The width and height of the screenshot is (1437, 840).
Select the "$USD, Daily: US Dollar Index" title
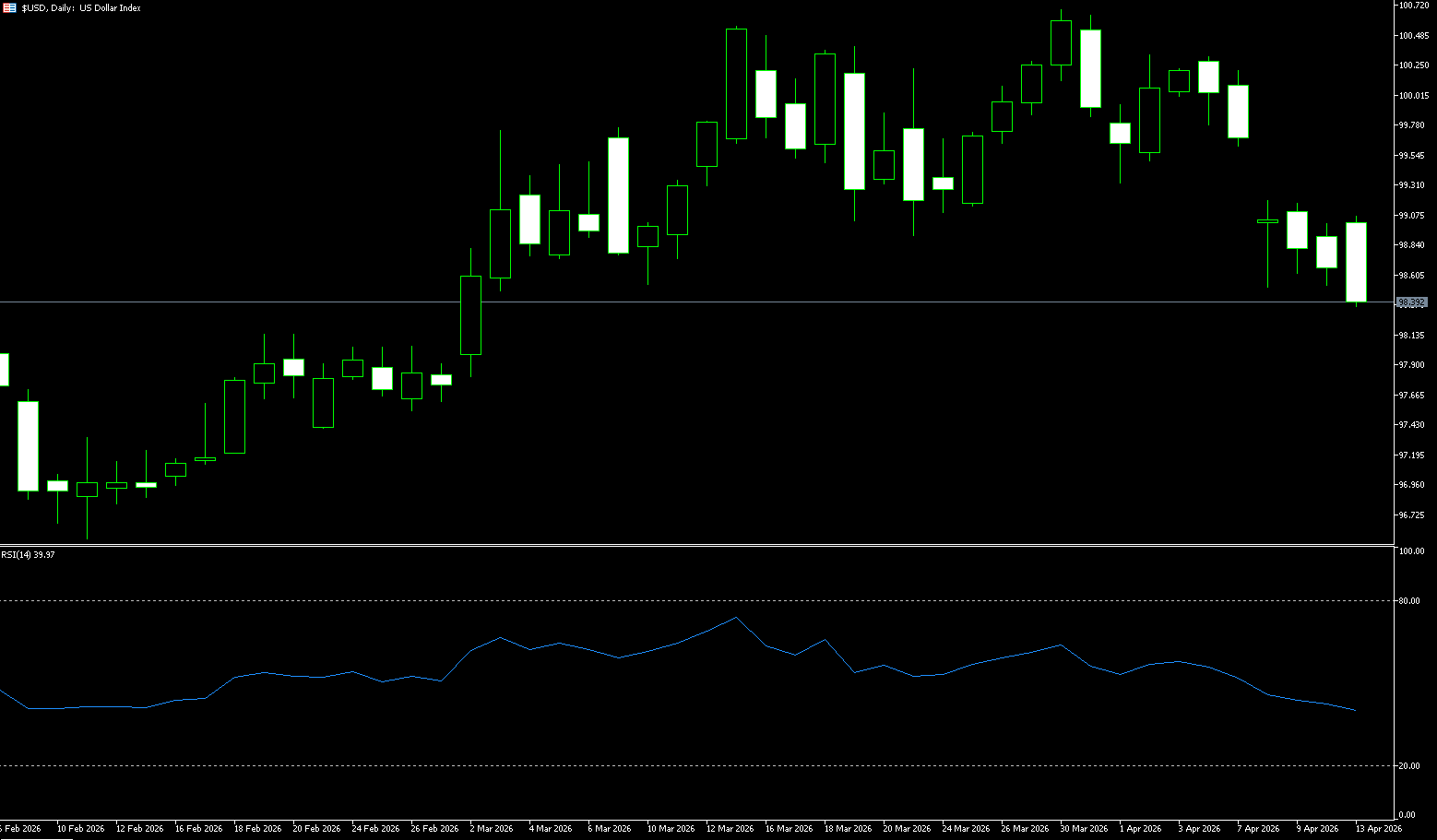coord(81,7)
